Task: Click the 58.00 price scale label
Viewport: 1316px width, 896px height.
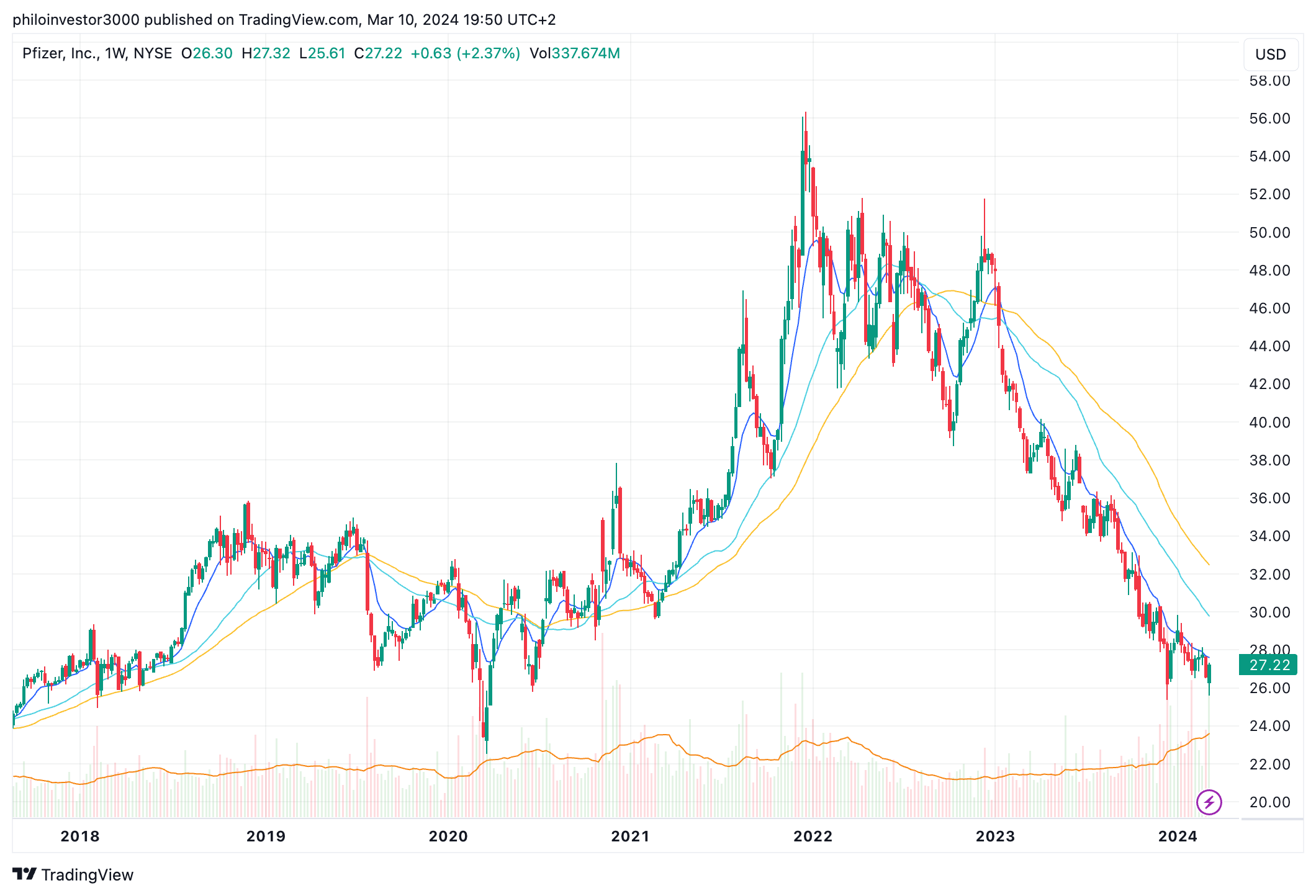Action: (x=1269, y=81)
